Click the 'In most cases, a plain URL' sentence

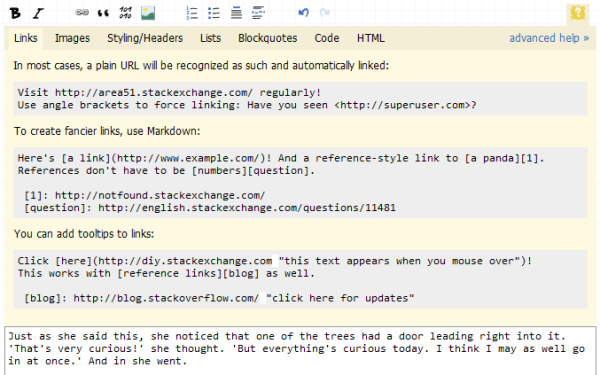pyautogui.click(x=201, y=66)
